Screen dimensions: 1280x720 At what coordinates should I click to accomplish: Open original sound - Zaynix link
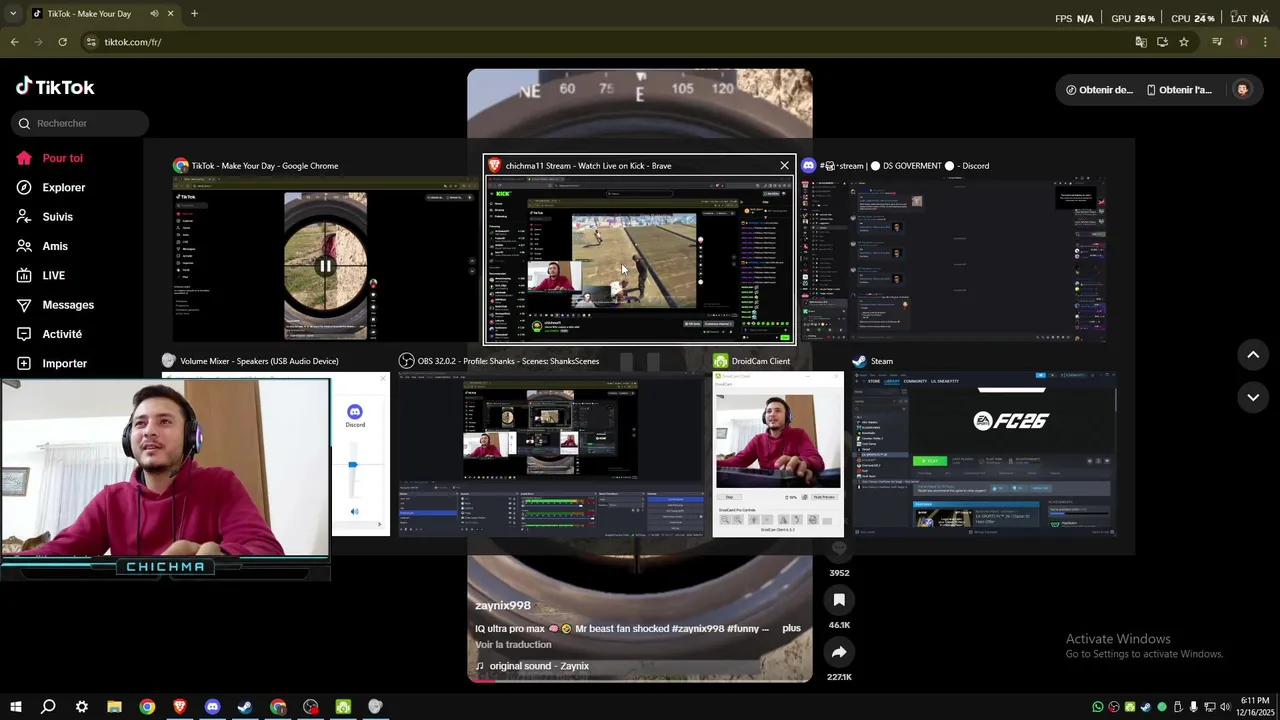coord(539,666)
